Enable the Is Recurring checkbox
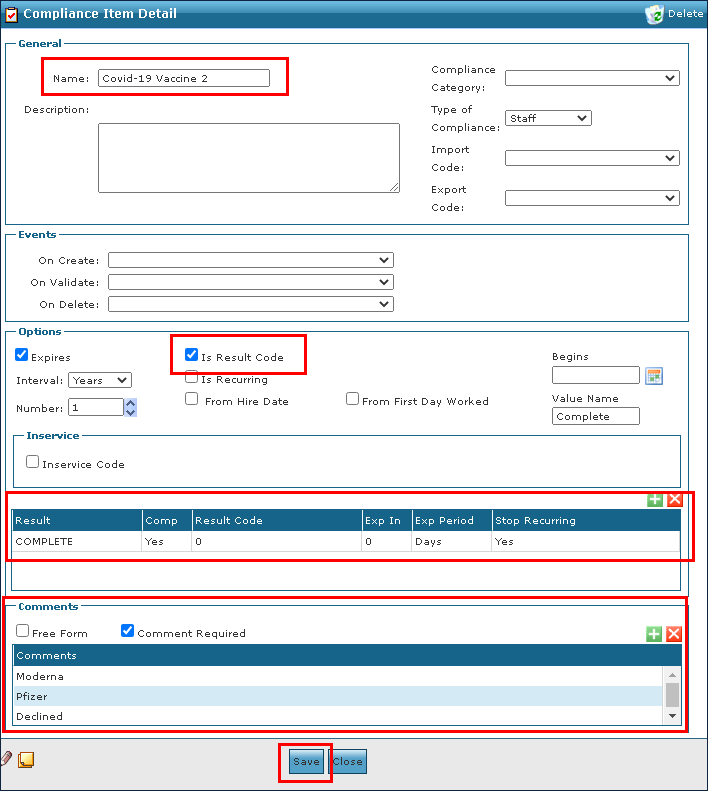This screenshot has width=708, height=791. coord(192,378)
